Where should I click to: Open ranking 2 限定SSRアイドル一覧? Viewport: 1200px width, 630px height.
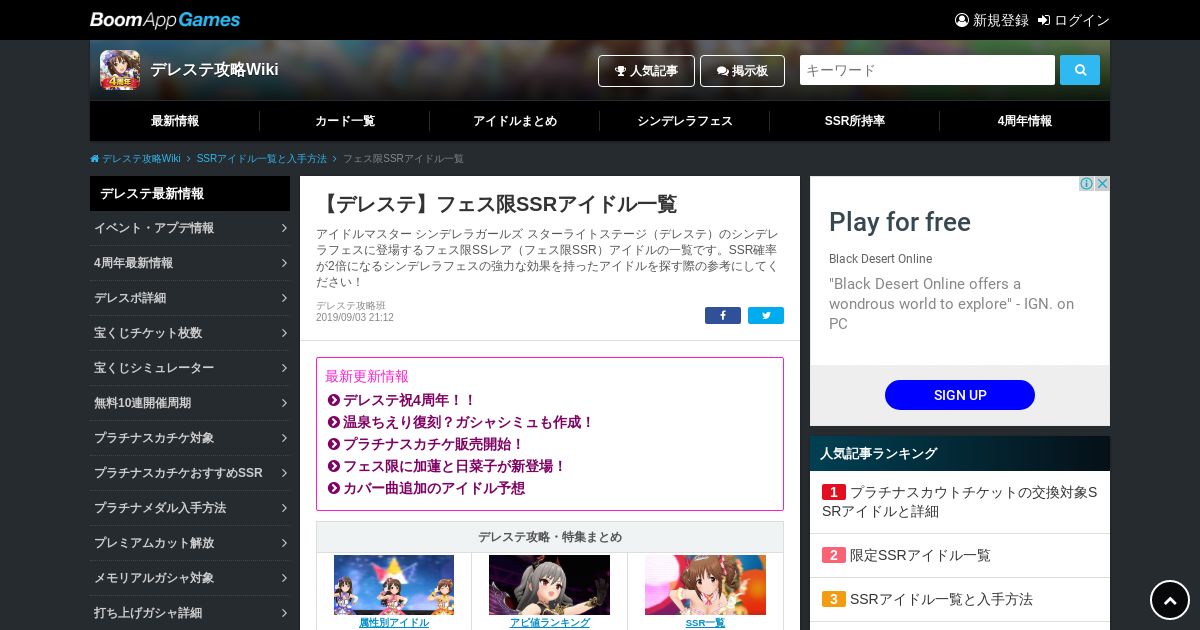pyautogui.click(x=960, y=555)
